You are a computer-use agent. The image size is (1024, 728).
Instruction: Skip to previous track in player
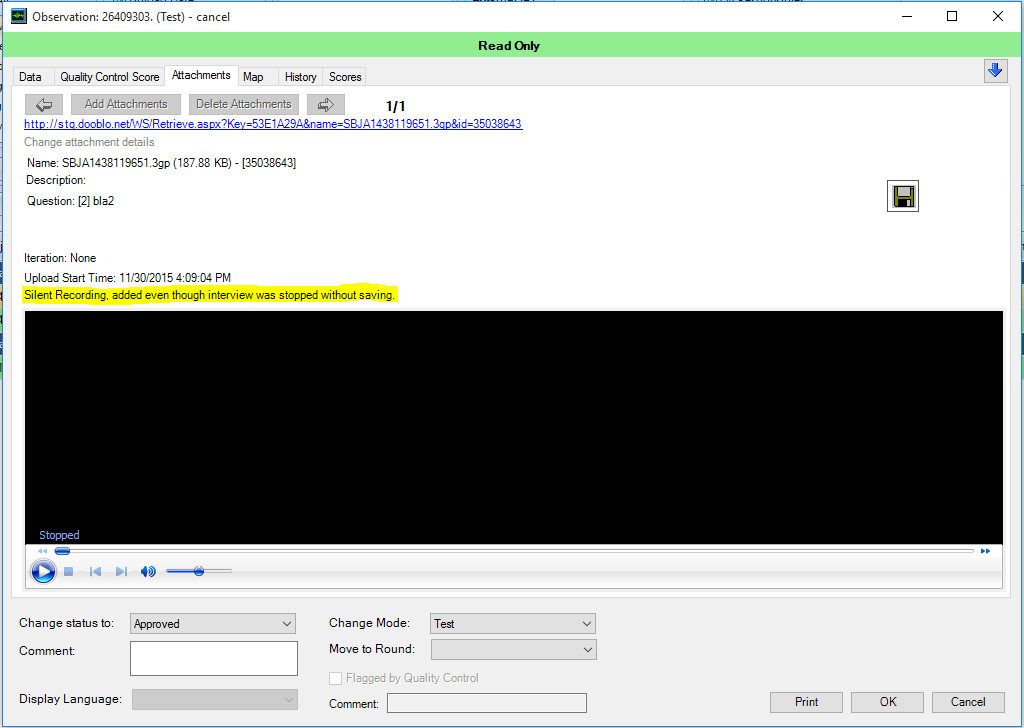click(95, 572)
